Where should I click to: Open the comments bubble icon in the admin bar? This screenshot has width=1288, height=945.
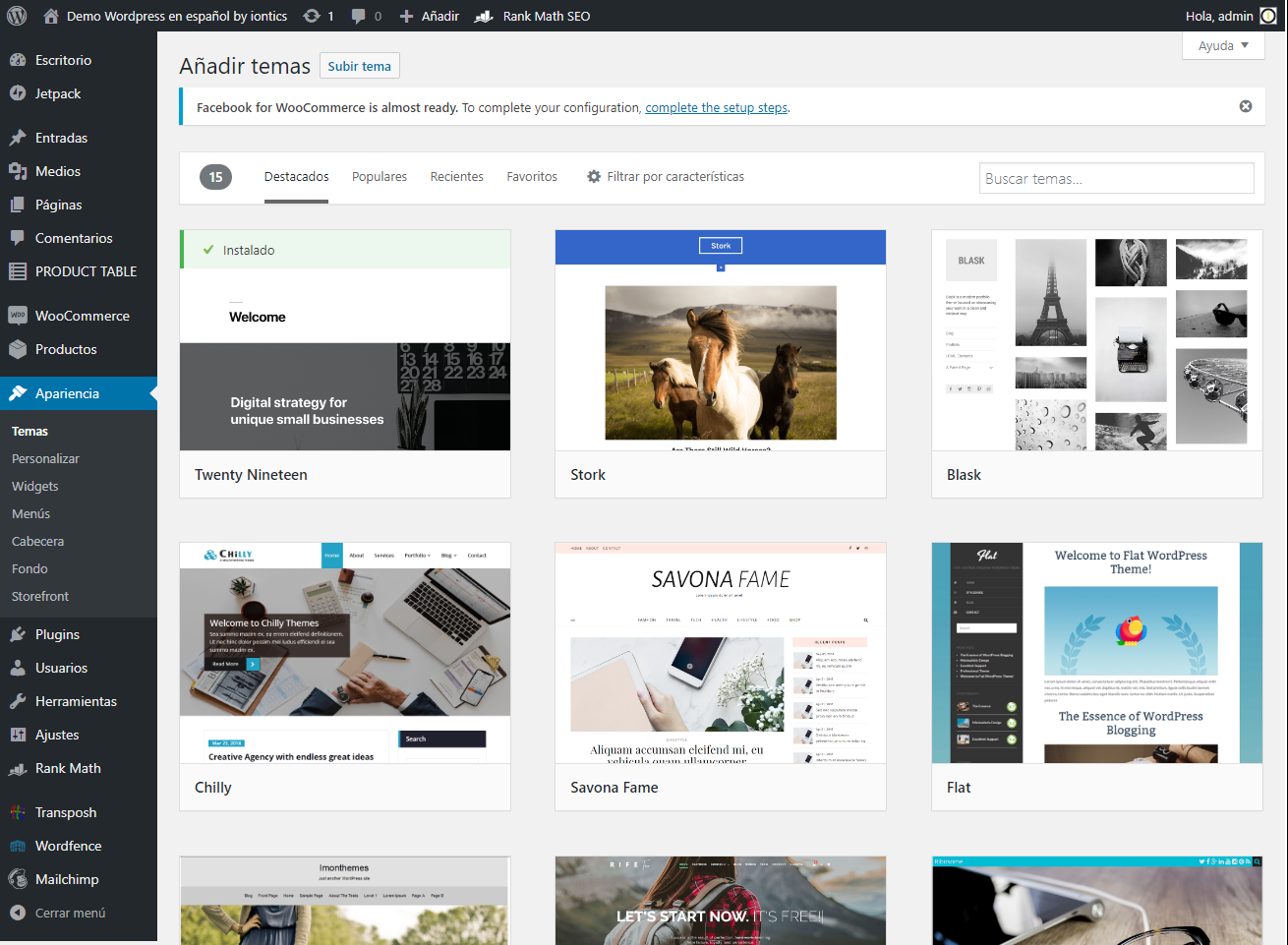pyautogui.click(x=359, y=16)
